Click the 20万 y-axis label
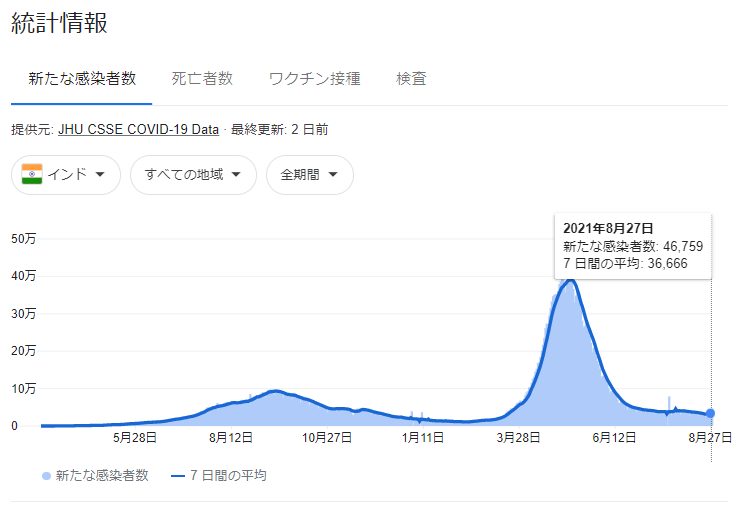This screenshot has height=514, width=740. (24, 351)
